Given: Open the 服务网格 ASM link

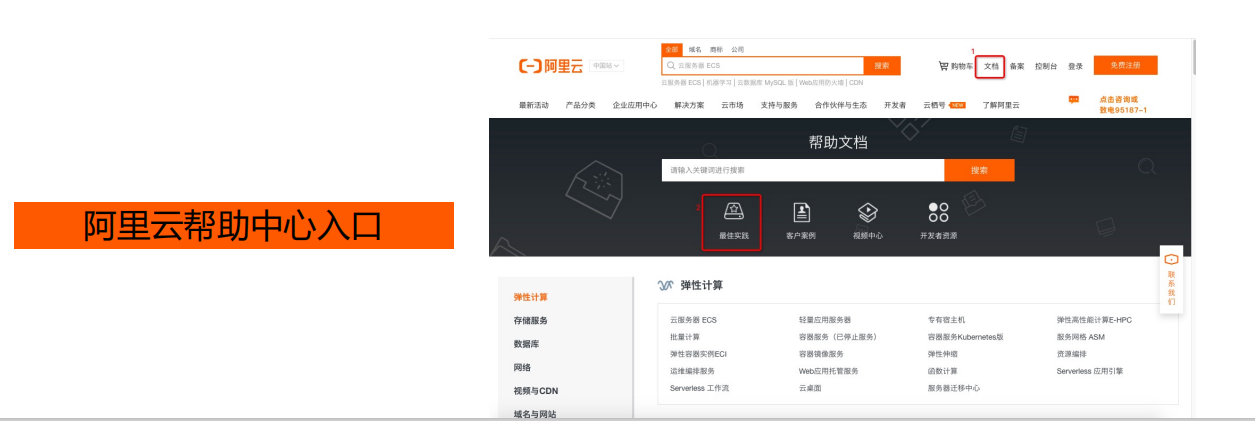Looking at the screenshot, I should pos(1081,337).
